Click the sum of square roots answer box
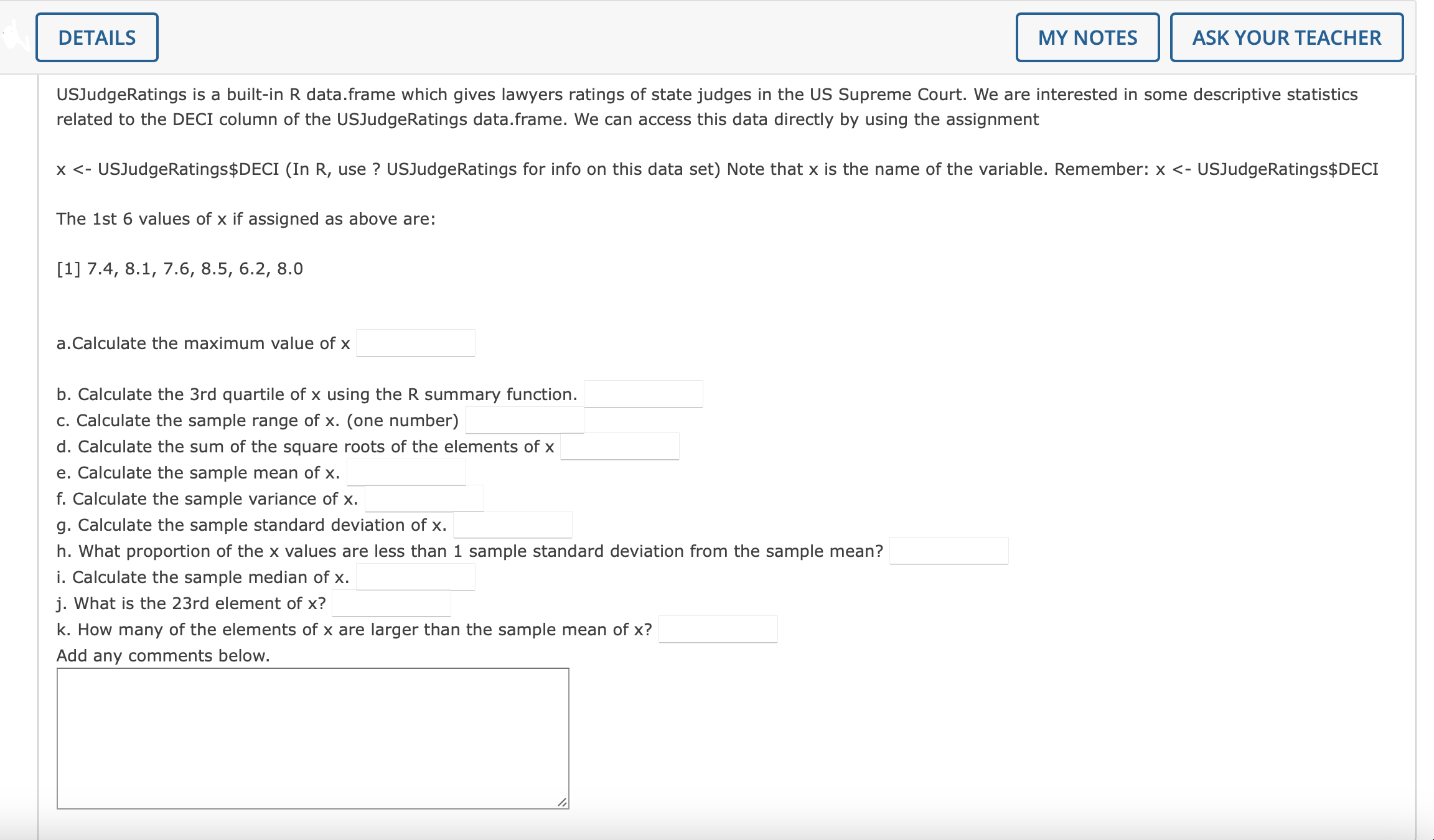 (620, 446)
